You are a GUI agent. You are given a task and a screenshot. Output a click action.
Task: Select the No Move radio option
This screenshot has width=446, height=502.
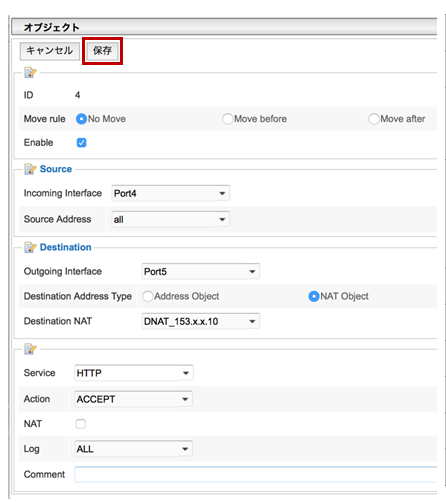81,119
